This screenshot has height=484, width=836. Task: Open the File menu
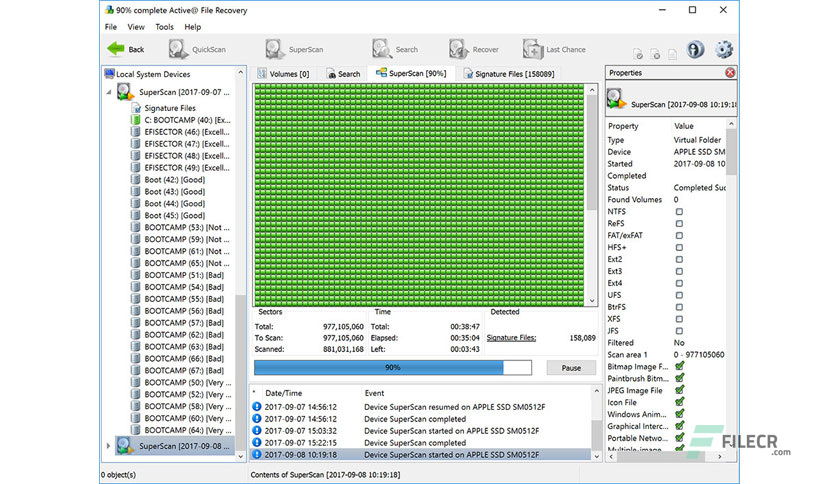coord(111,27)
